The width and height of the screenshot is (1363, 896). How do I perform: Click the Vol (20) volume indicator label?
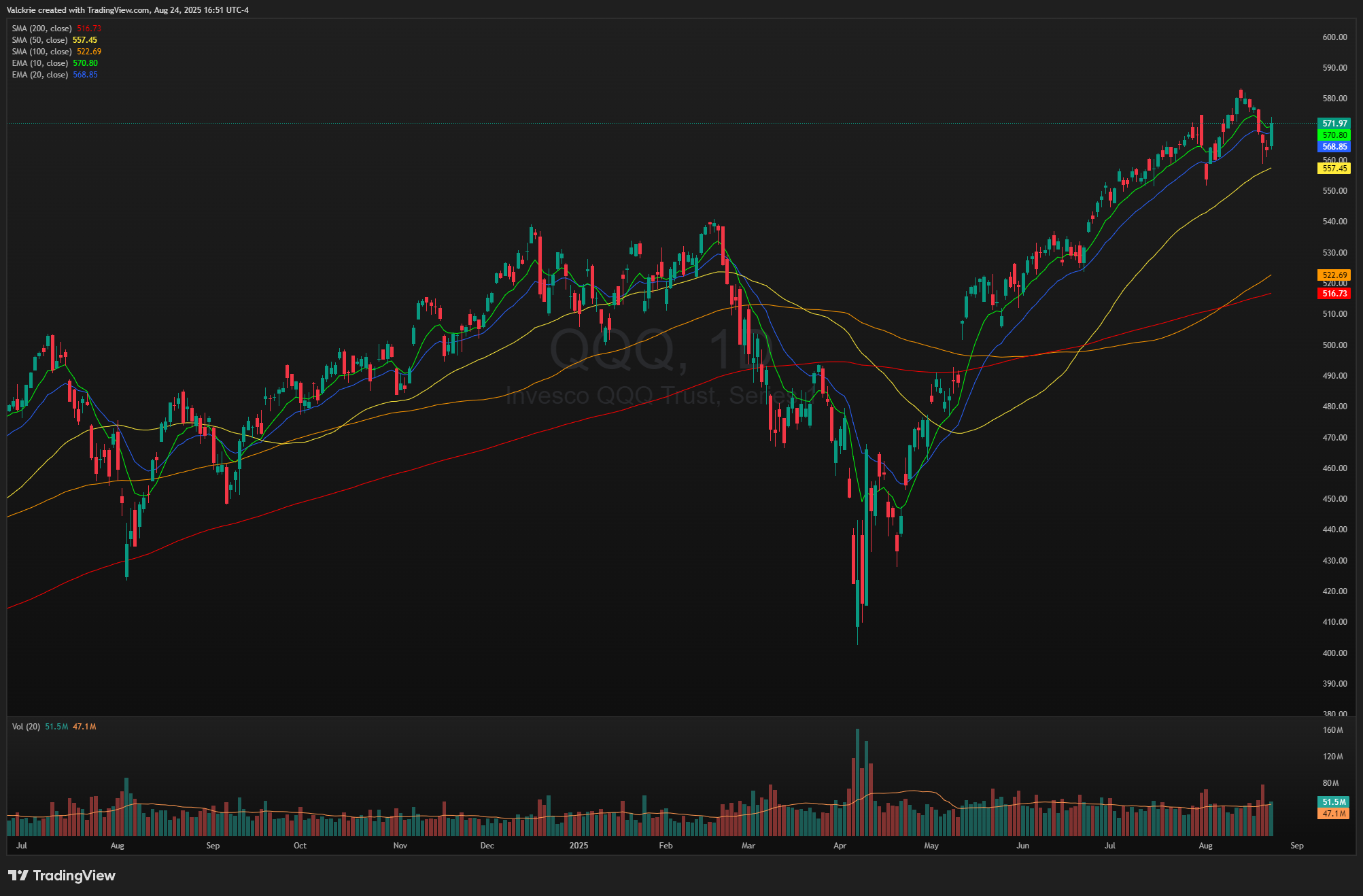pyautogui.click(x=27, y=727)
